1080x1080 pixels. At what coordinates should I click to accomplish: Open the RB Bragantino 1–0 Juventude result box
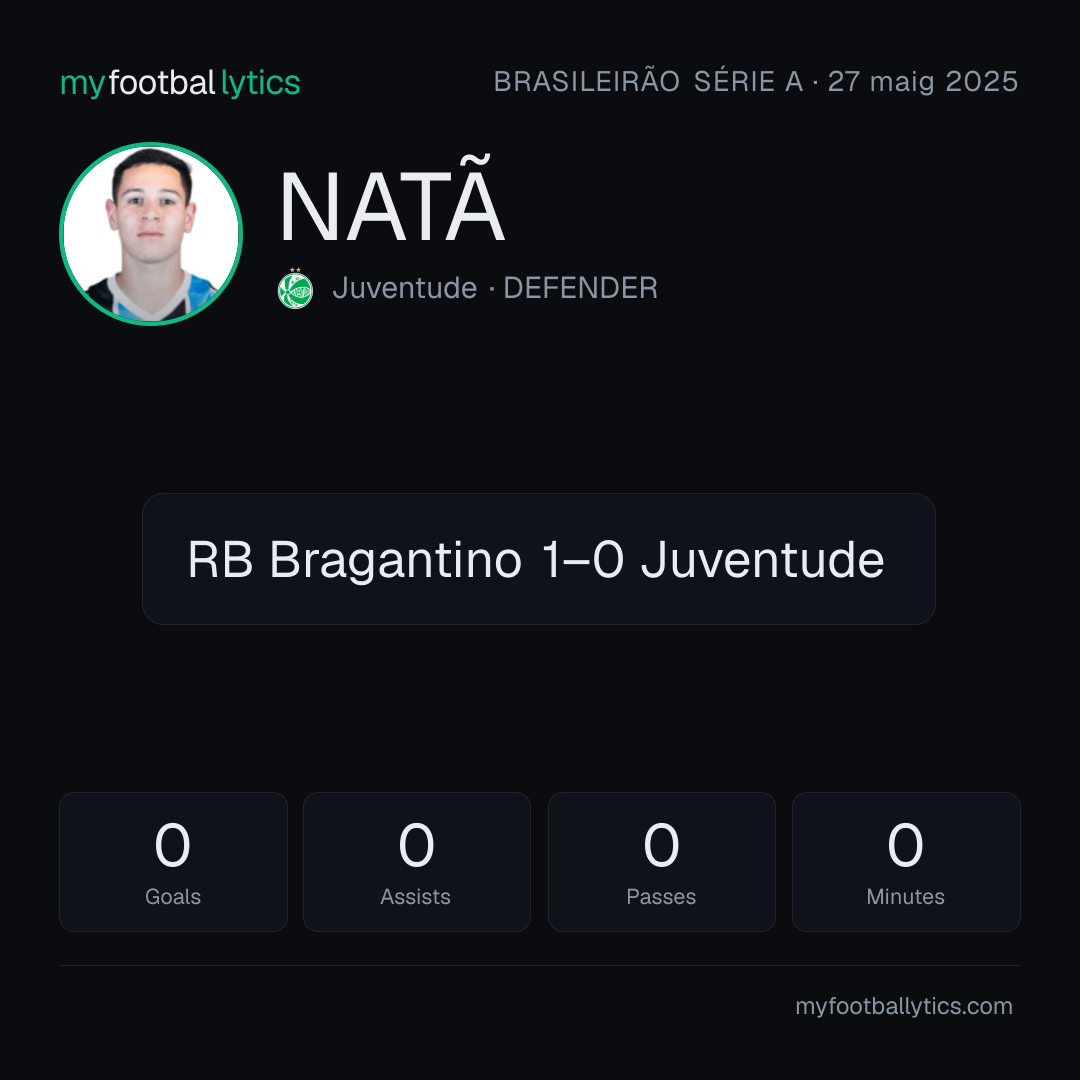click(x=539, y=559)
